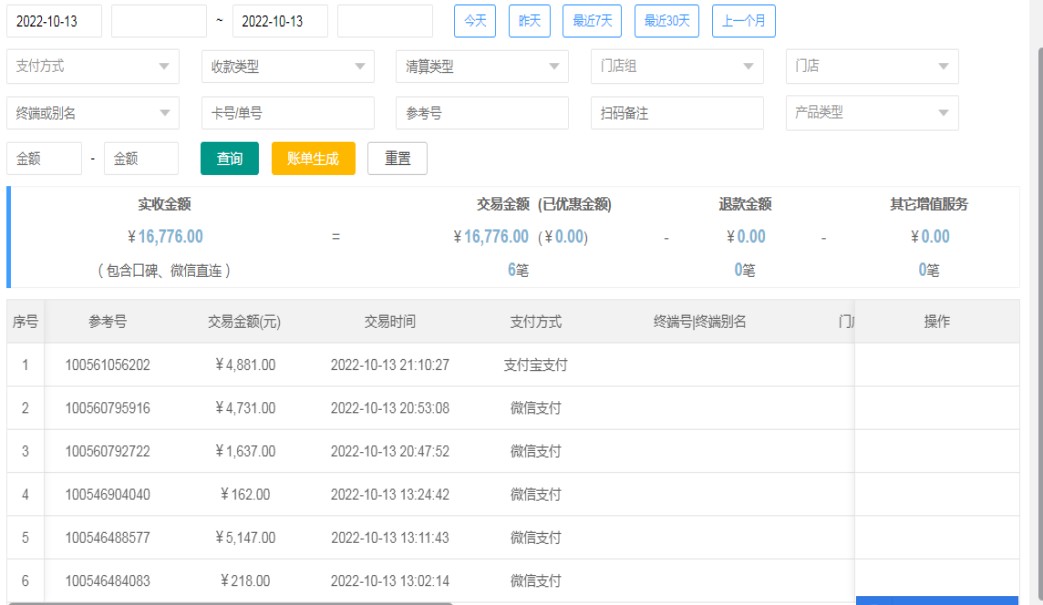Expand the 门店组 selector
This screenshot has height=605, width=1043.
(677, 67)
